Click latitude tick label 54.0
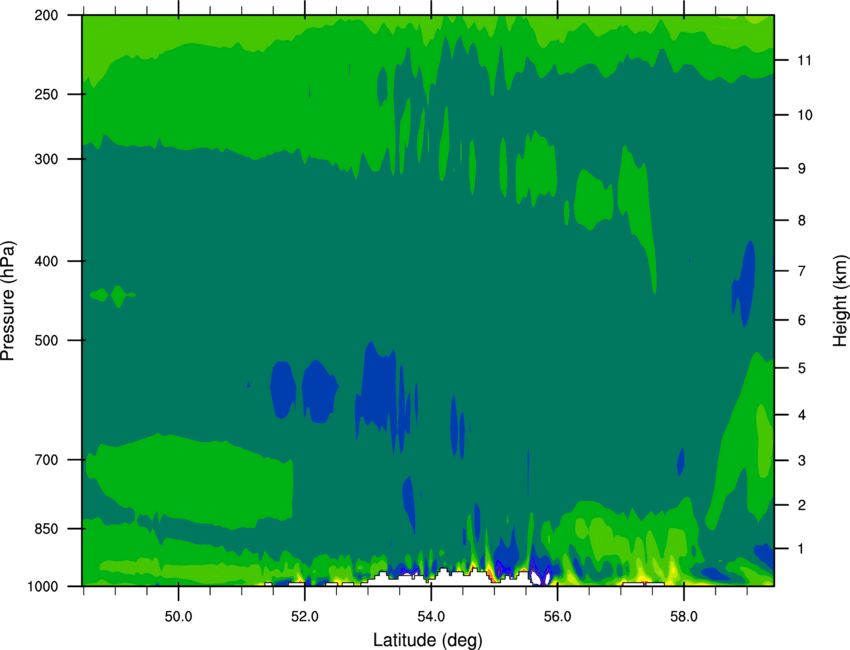This screenshot has width=850, height=650. tap(431, 617)
